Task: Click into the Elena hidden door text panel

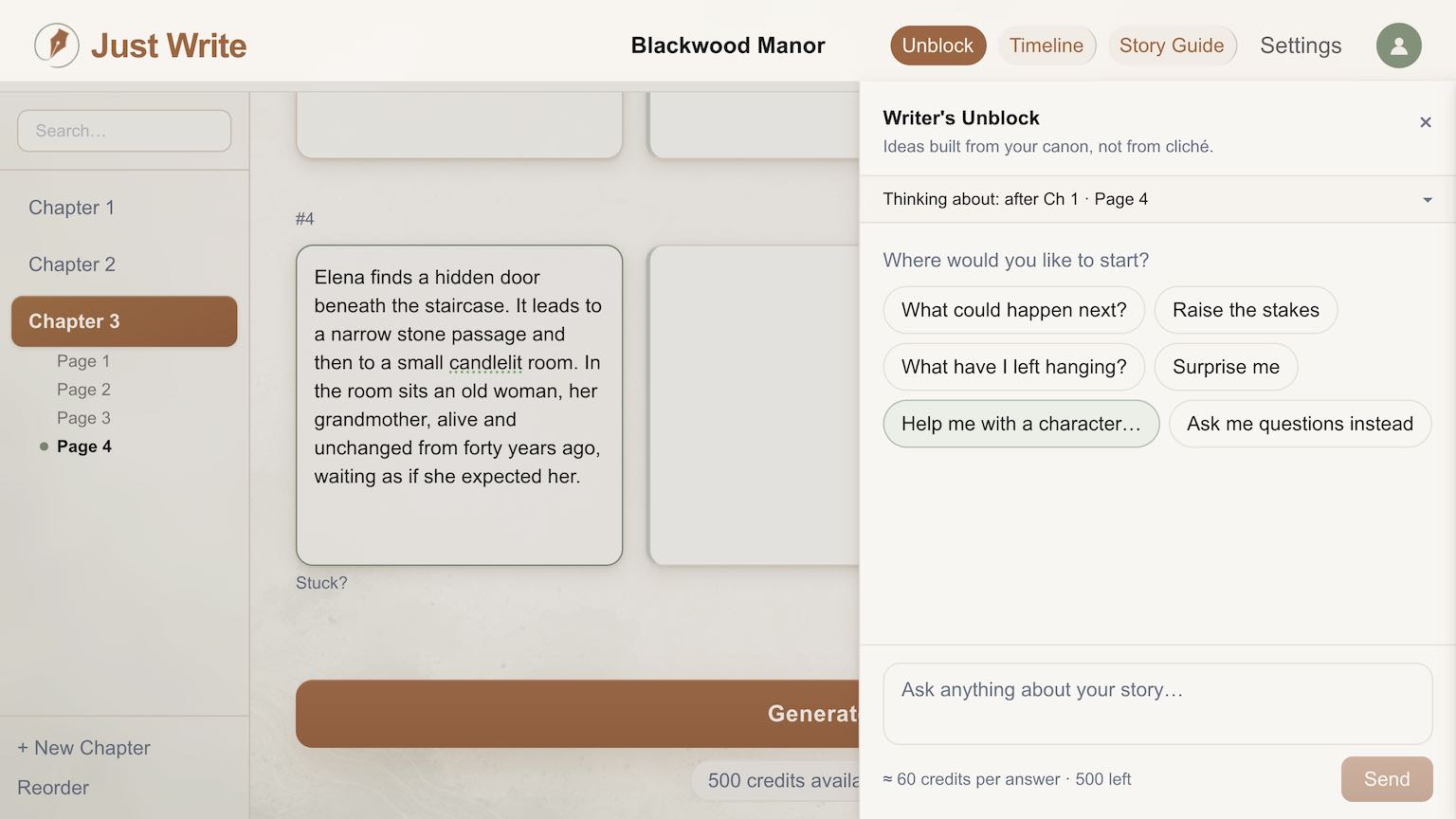Action: 459,406
